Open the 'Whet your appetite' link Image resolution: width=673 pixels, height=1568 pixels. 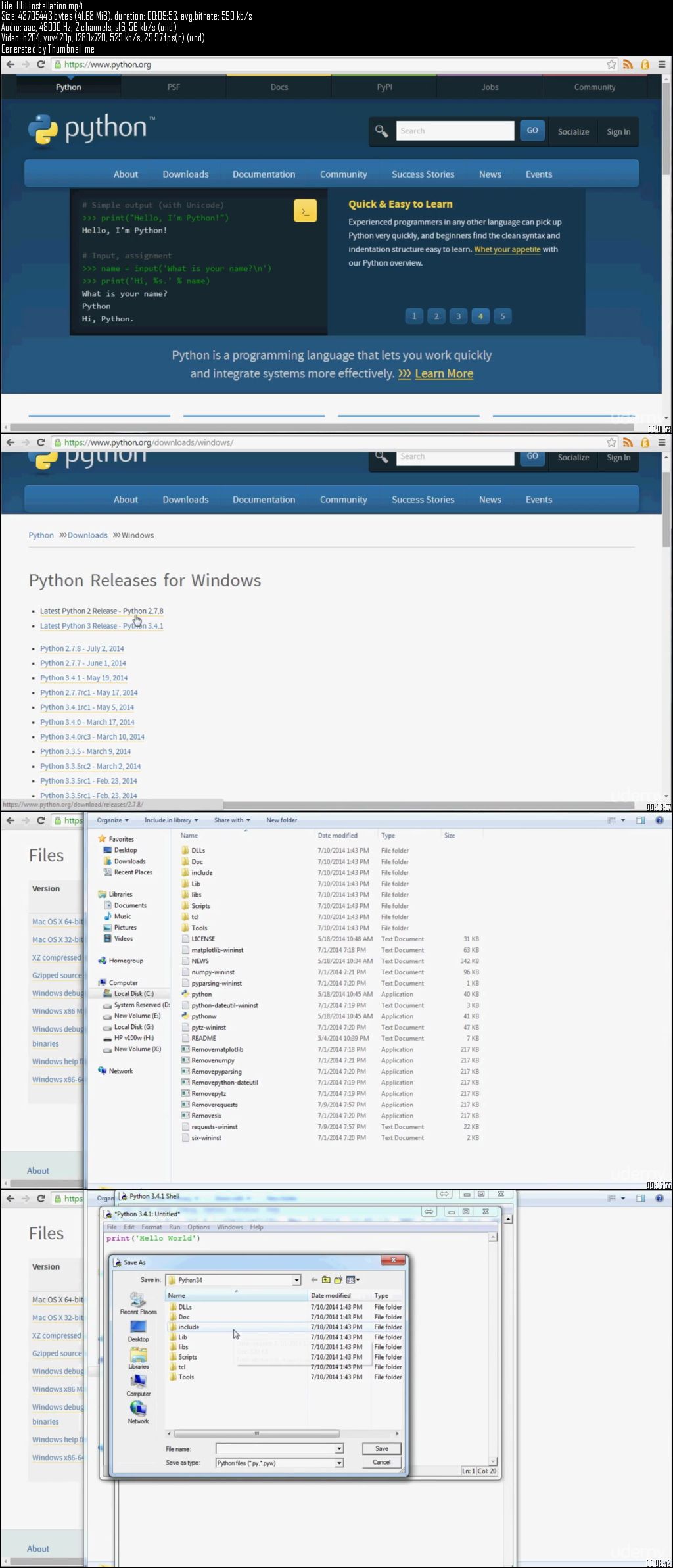507,249
